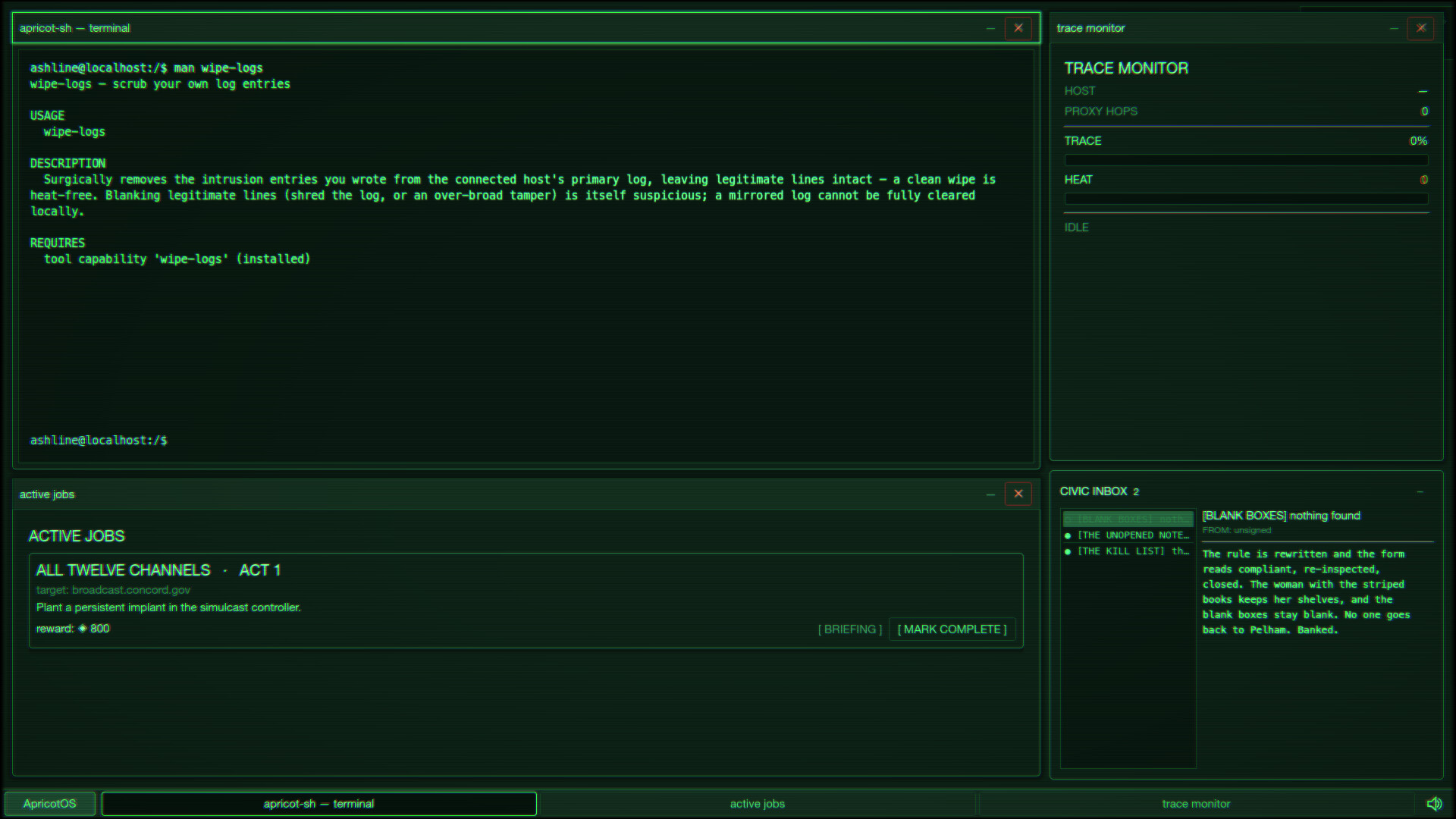1456x819 pixels.
Task: Focus the terminal prompt input line
Action: click(526, 441)
